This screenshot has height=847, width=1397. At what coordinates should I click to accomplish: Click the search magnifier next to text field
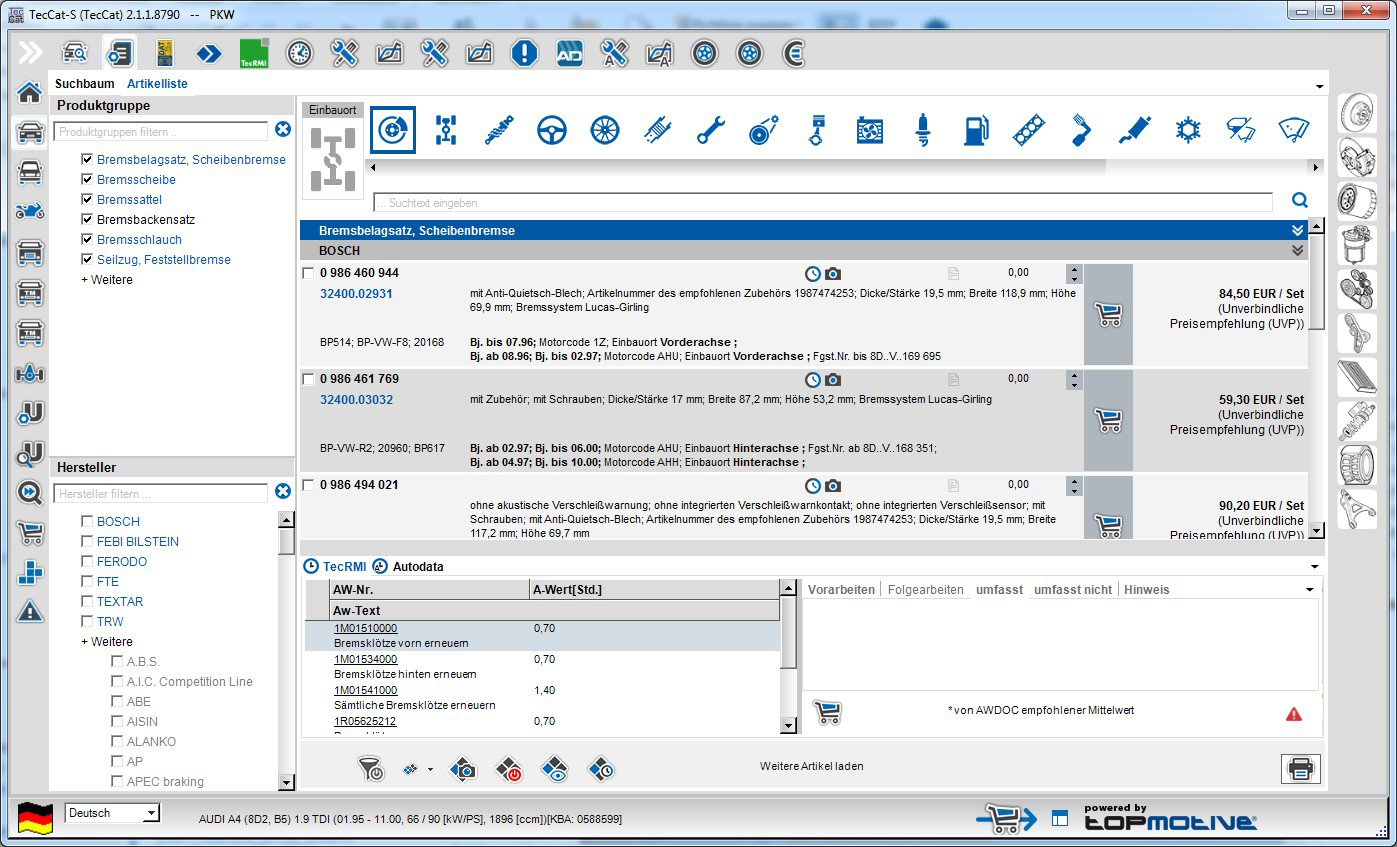[x=1300, y=201]
